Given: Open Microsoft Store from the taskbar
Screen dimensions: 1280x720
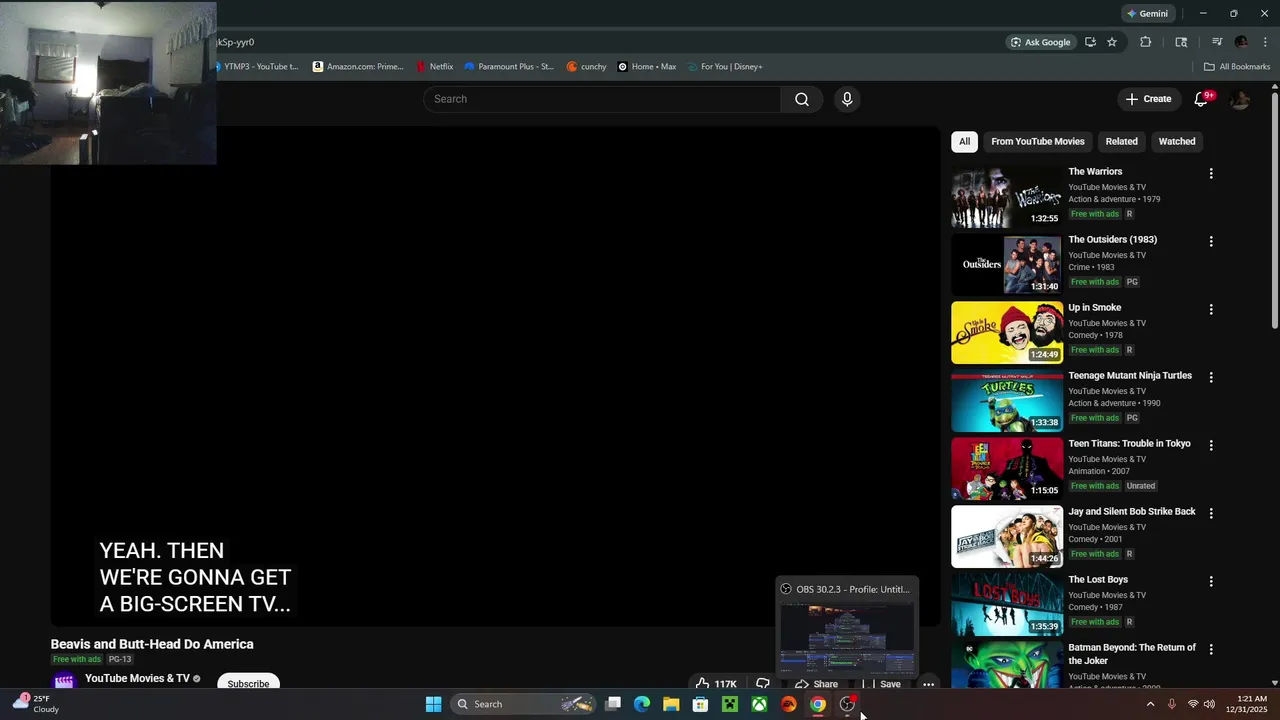Looking at the screenshot, I should click(701, 704).
